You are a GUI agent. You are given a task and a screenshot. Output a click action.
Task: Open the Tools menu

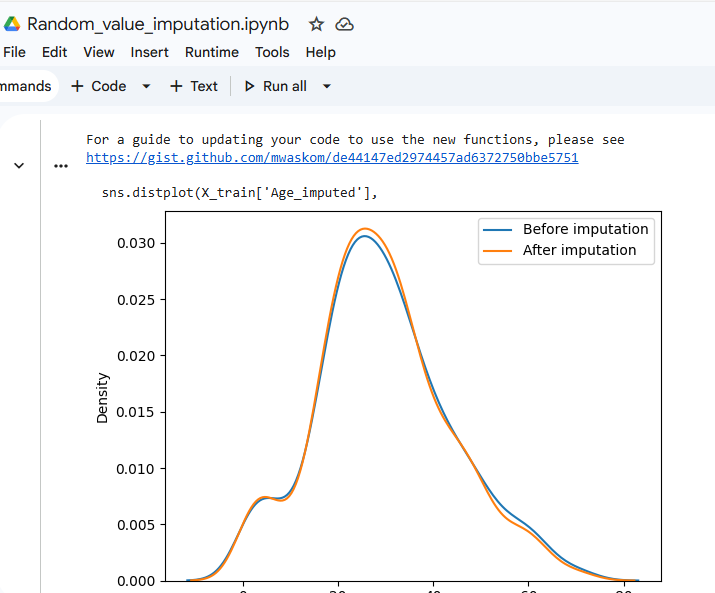[x=272, y=52]
